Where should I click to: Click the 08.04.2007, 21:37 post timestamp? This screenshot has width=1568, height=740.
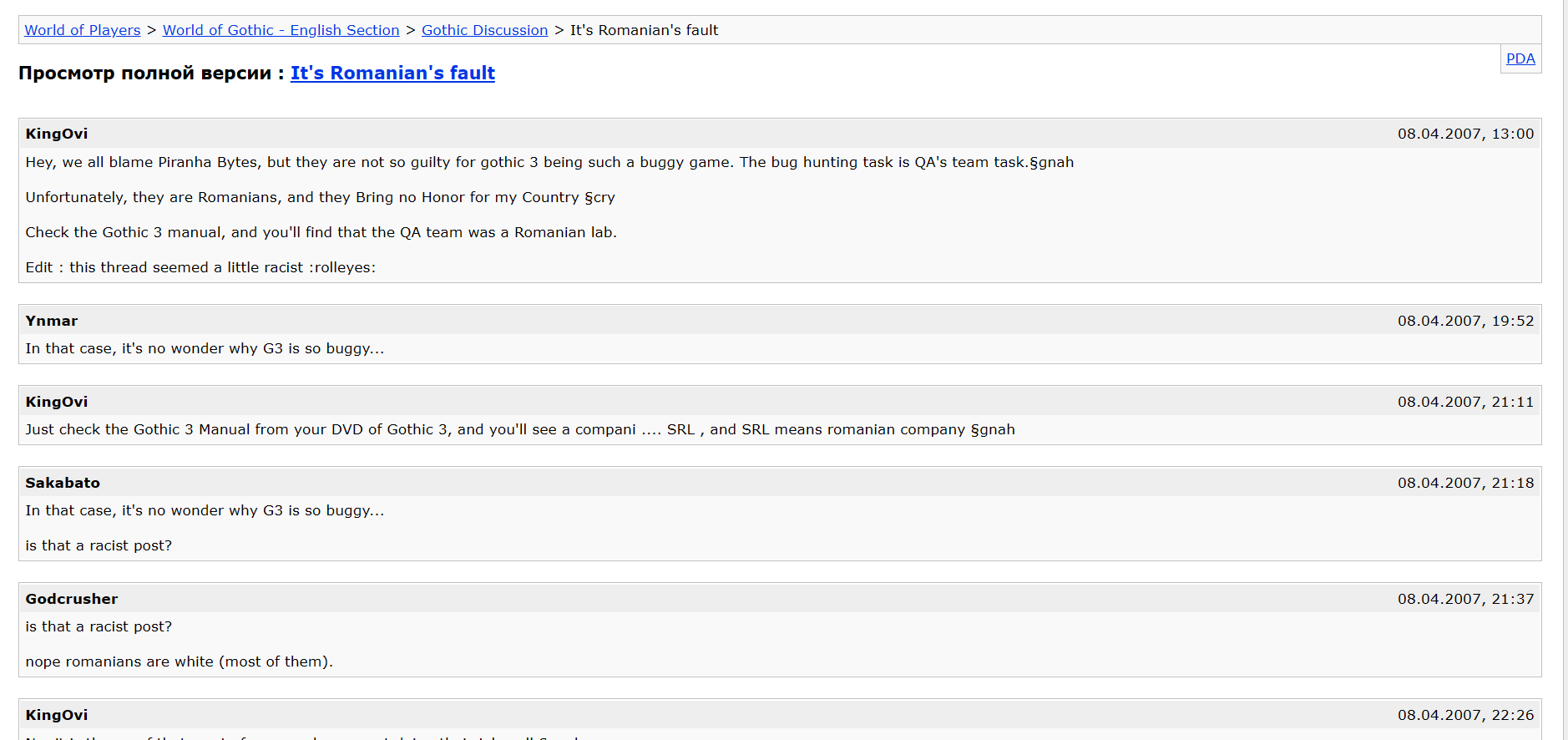tap(1465, 599)
